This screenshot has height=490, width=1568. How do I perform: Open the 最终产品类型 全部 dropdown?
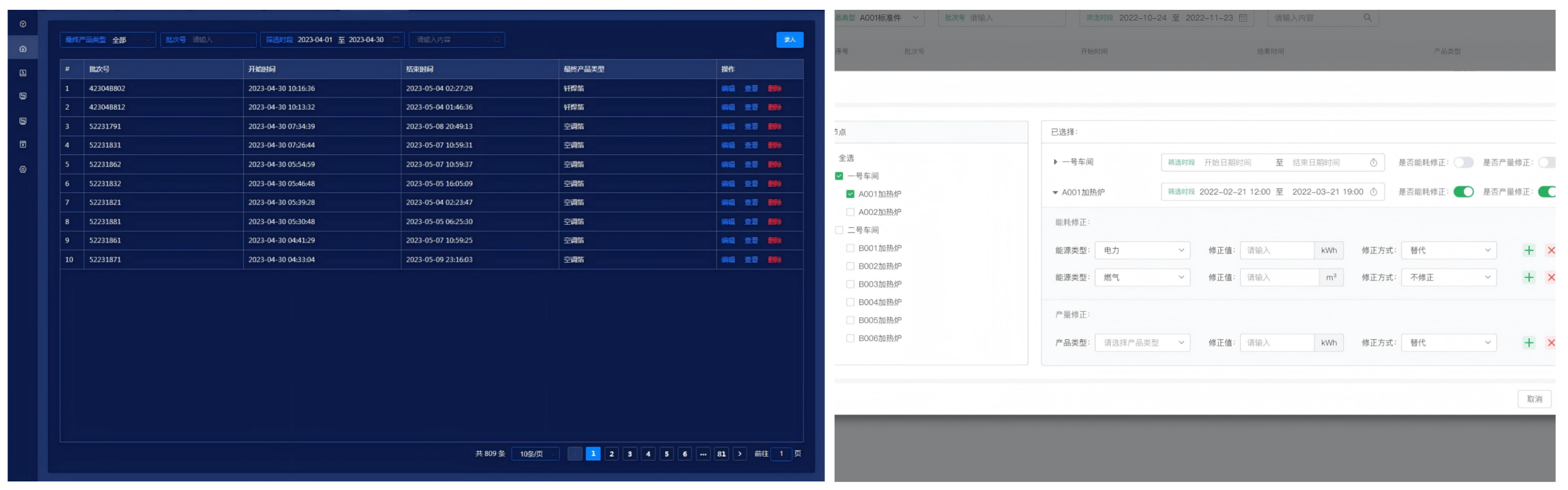coord(108,40)
